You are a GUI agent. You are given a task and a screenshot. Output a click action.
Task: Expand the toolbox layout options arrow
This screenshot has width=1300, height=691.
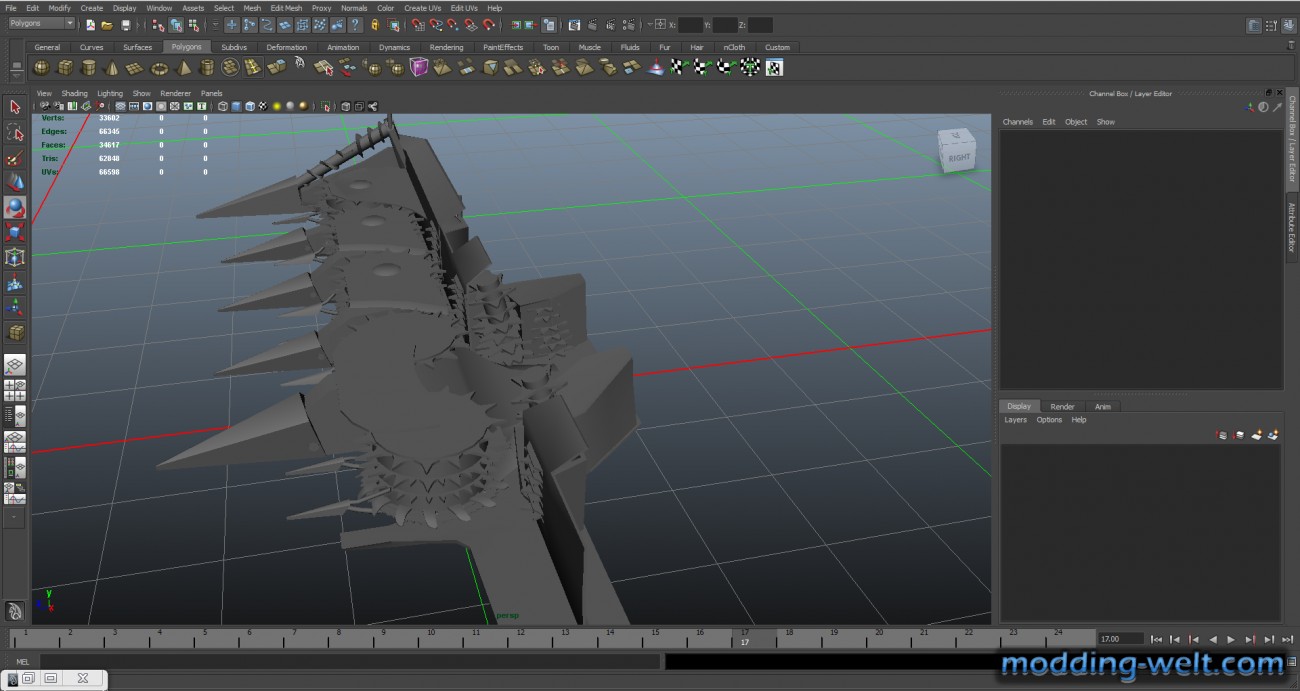[14, 518]
